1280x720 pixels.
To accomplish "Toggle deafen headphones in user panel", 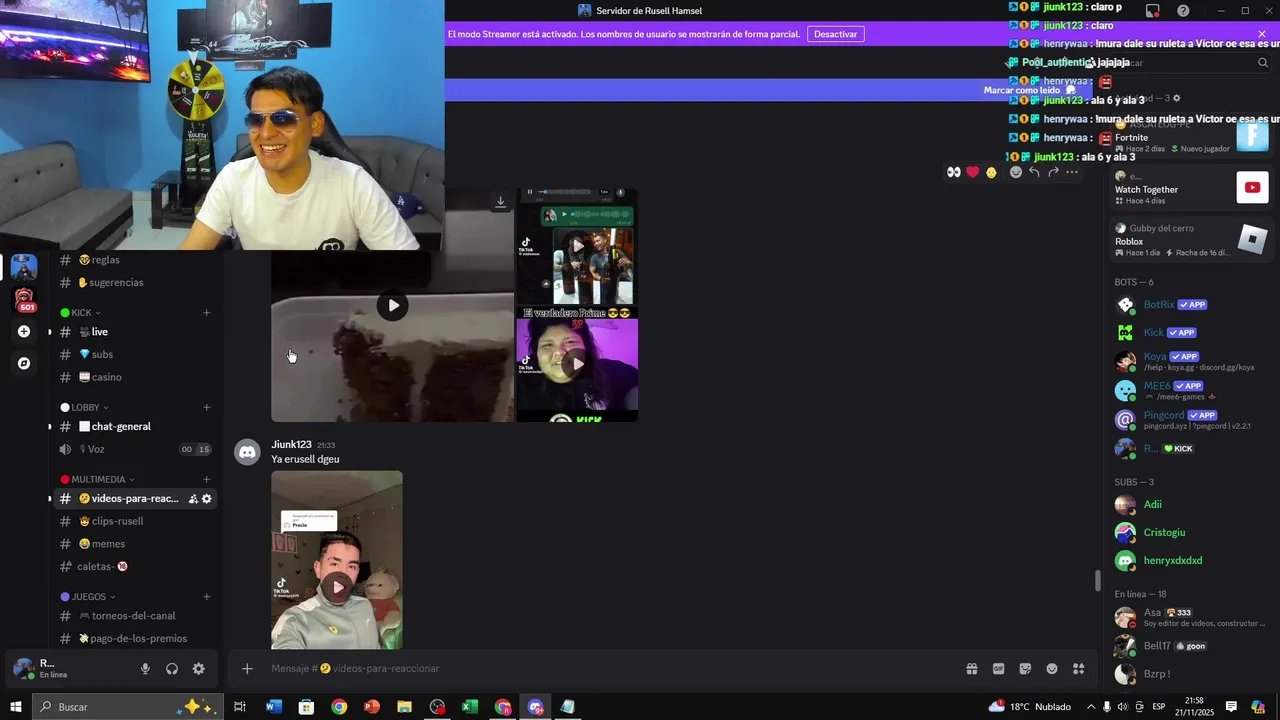I will pos(172,669).
